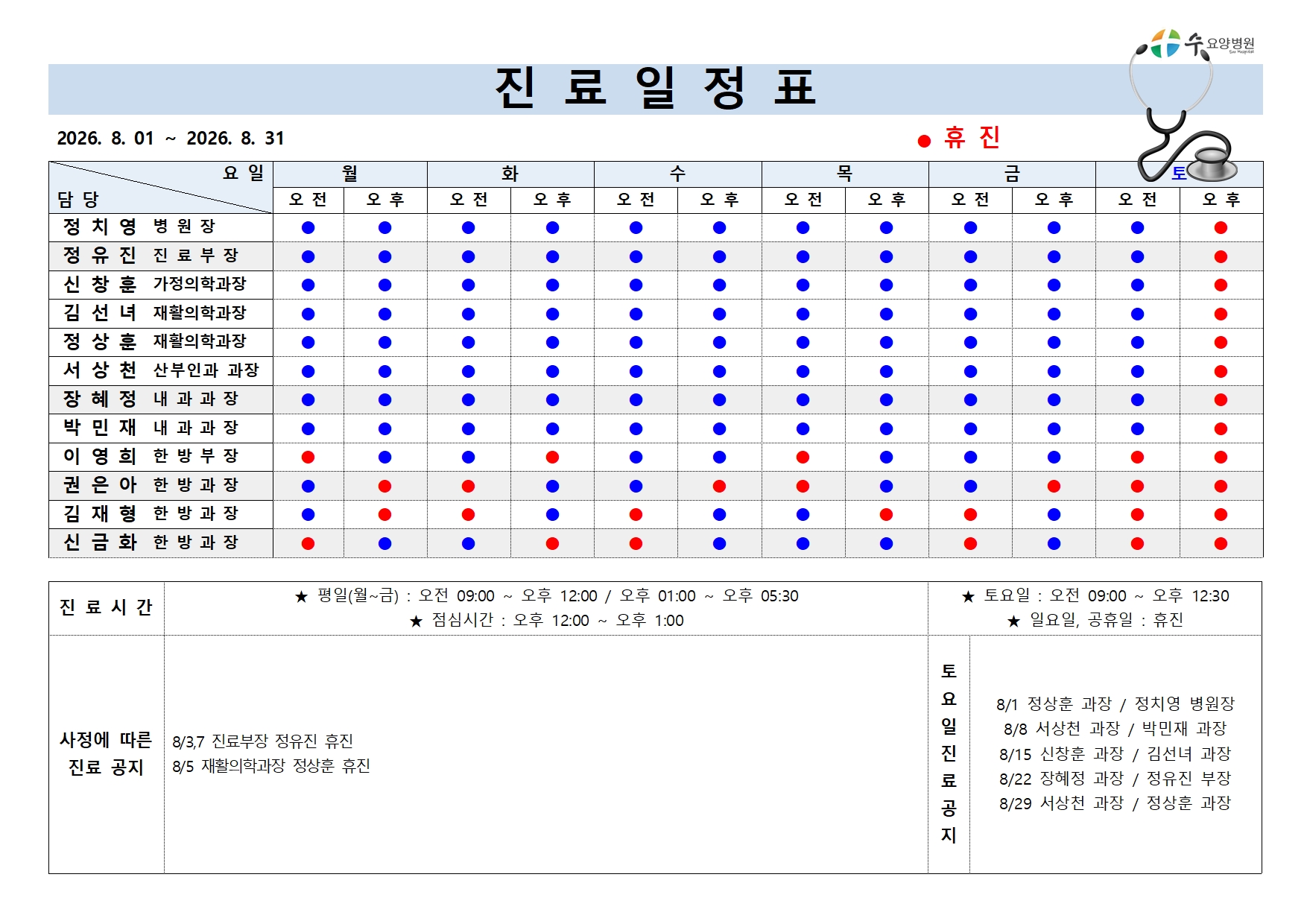Select the red dot for 권은아 Friday 오후
Image resolution: width=1307 pixels, height=924 pixels.
pos(1054,486)
